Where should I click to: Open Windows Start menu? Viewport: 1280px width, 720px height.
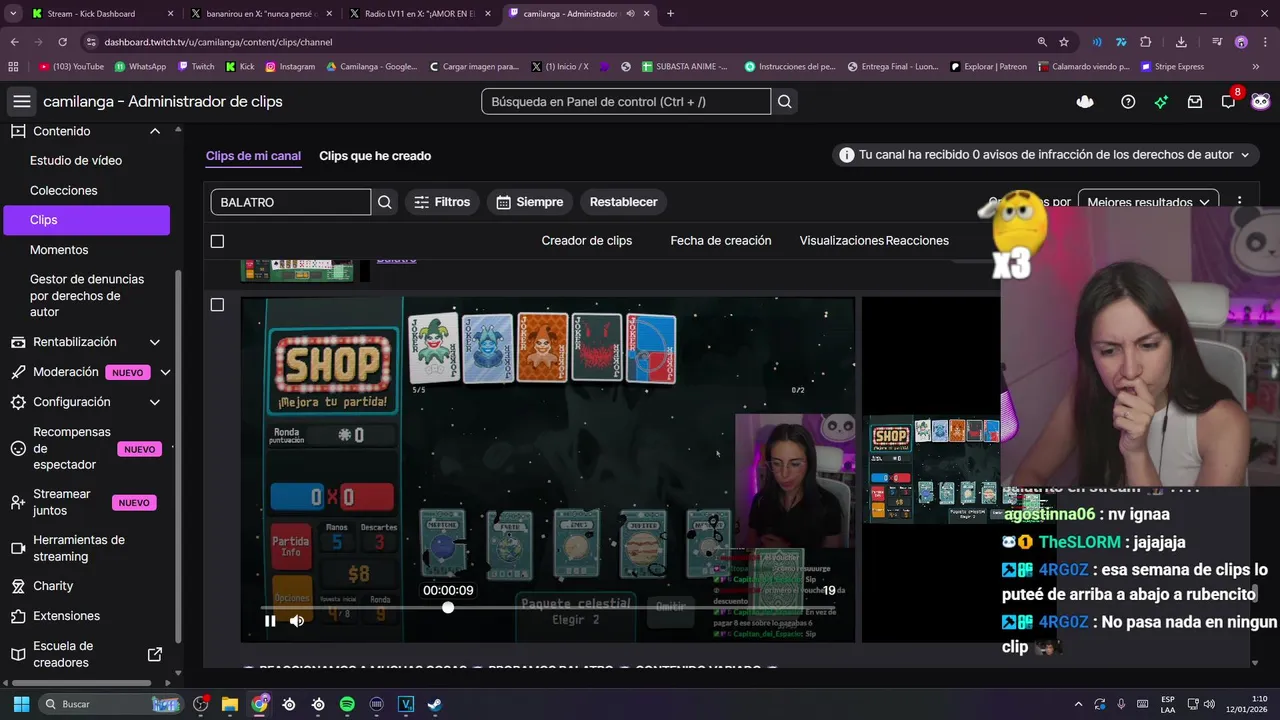point(21,704)
